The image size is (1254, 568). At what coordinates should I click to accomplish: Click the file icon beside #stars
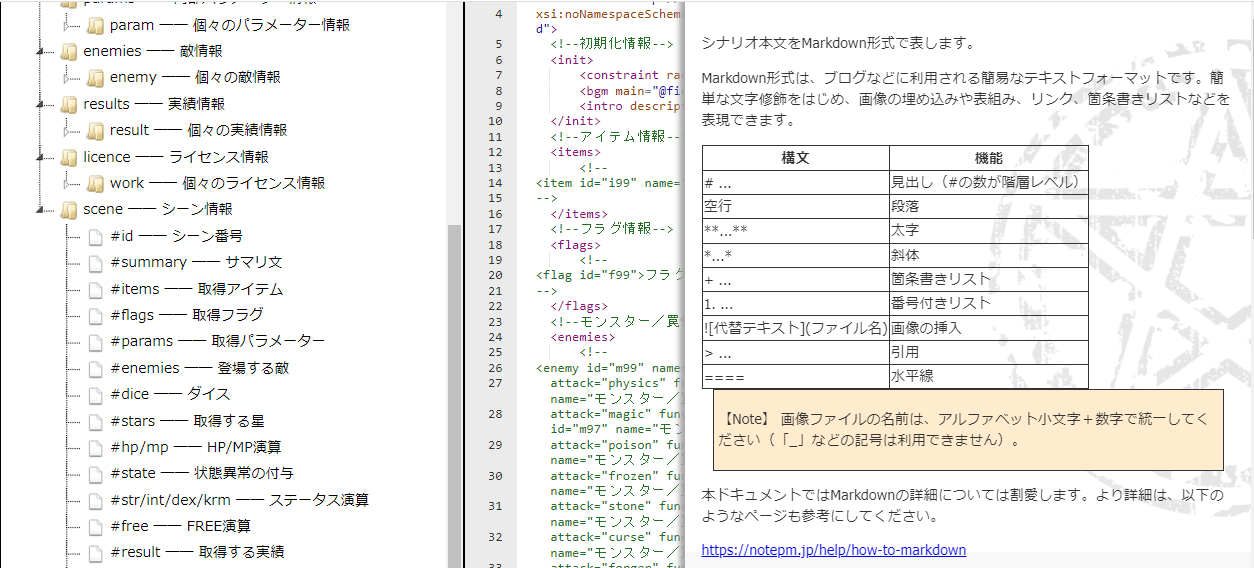coord(96,422)
